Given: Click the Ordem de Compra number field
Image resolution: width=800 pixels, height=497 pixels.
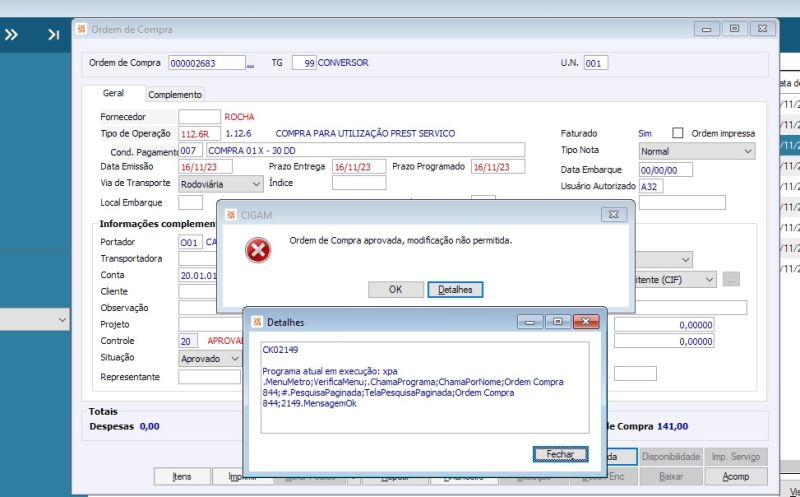Looking at the screenshot, I should 207,63.
